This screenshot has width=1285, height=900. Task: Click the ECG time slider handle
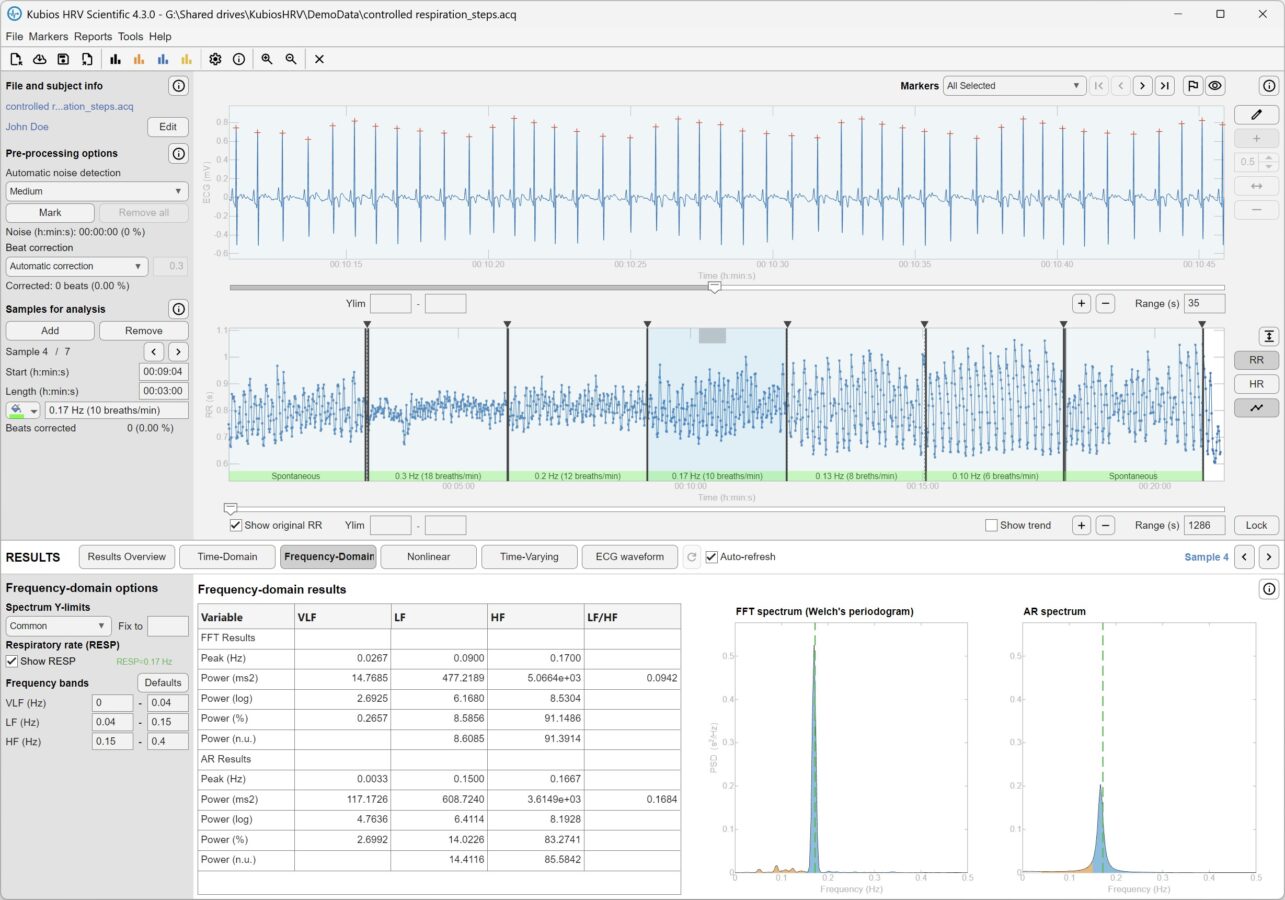(x=714, y=287)
